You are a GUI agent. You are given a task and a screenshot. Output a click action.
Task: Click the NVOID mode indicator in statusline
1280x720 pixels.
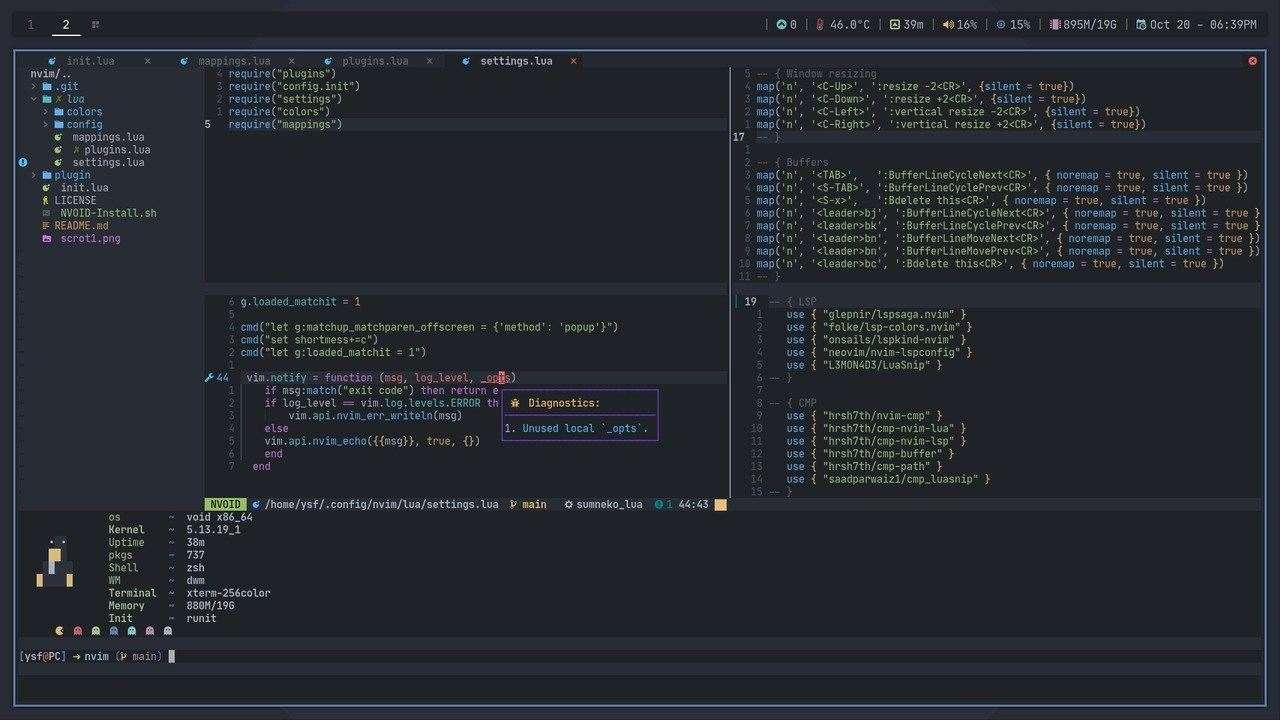click(225, 505)
